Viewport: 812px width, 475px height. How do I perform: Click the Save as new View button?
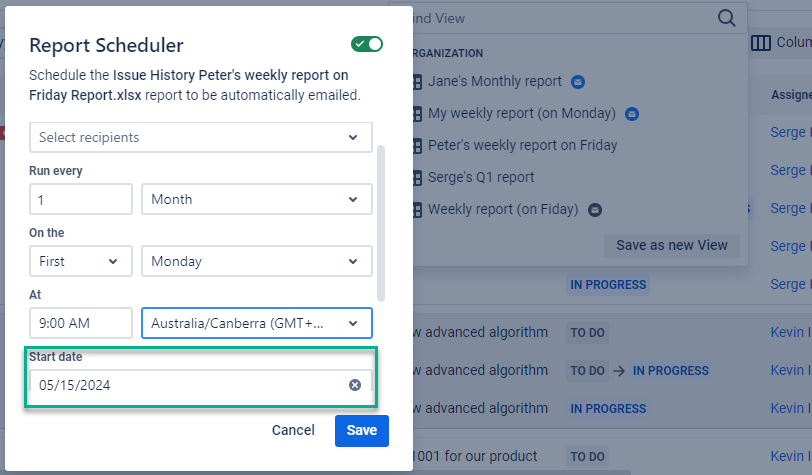tap(671, 245)
